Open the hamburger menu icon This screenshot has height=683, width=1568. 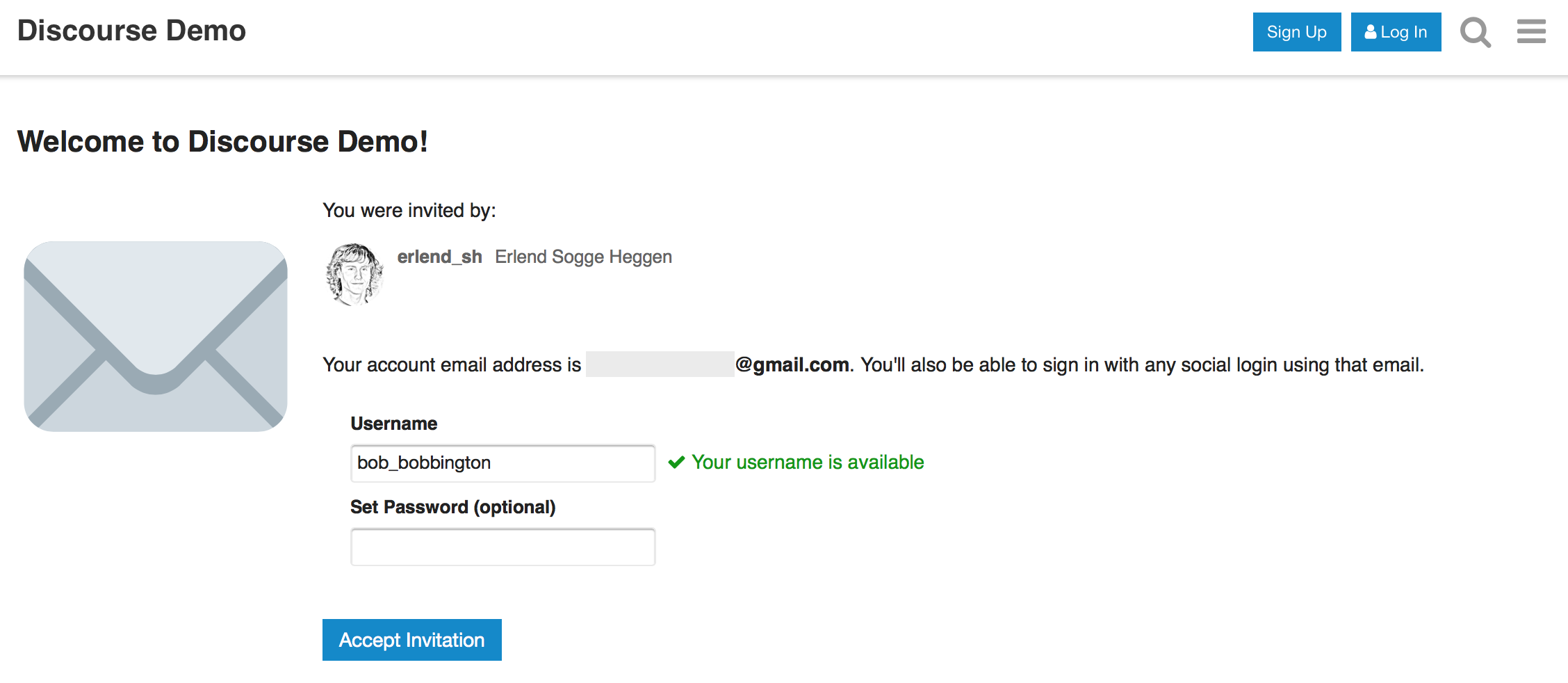[x=1531, y=31]
